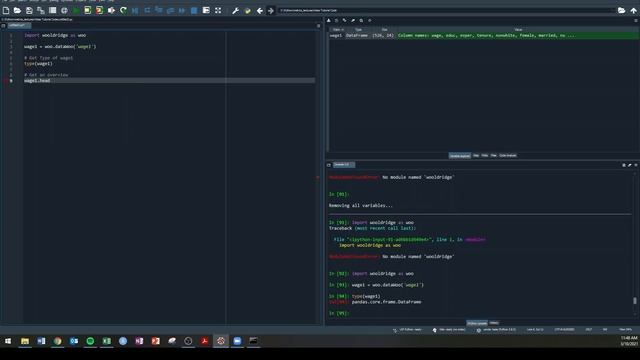The image size is (640, 360).
Task: Remove all variables in Variable explorer
Action: tap(353, 20)
